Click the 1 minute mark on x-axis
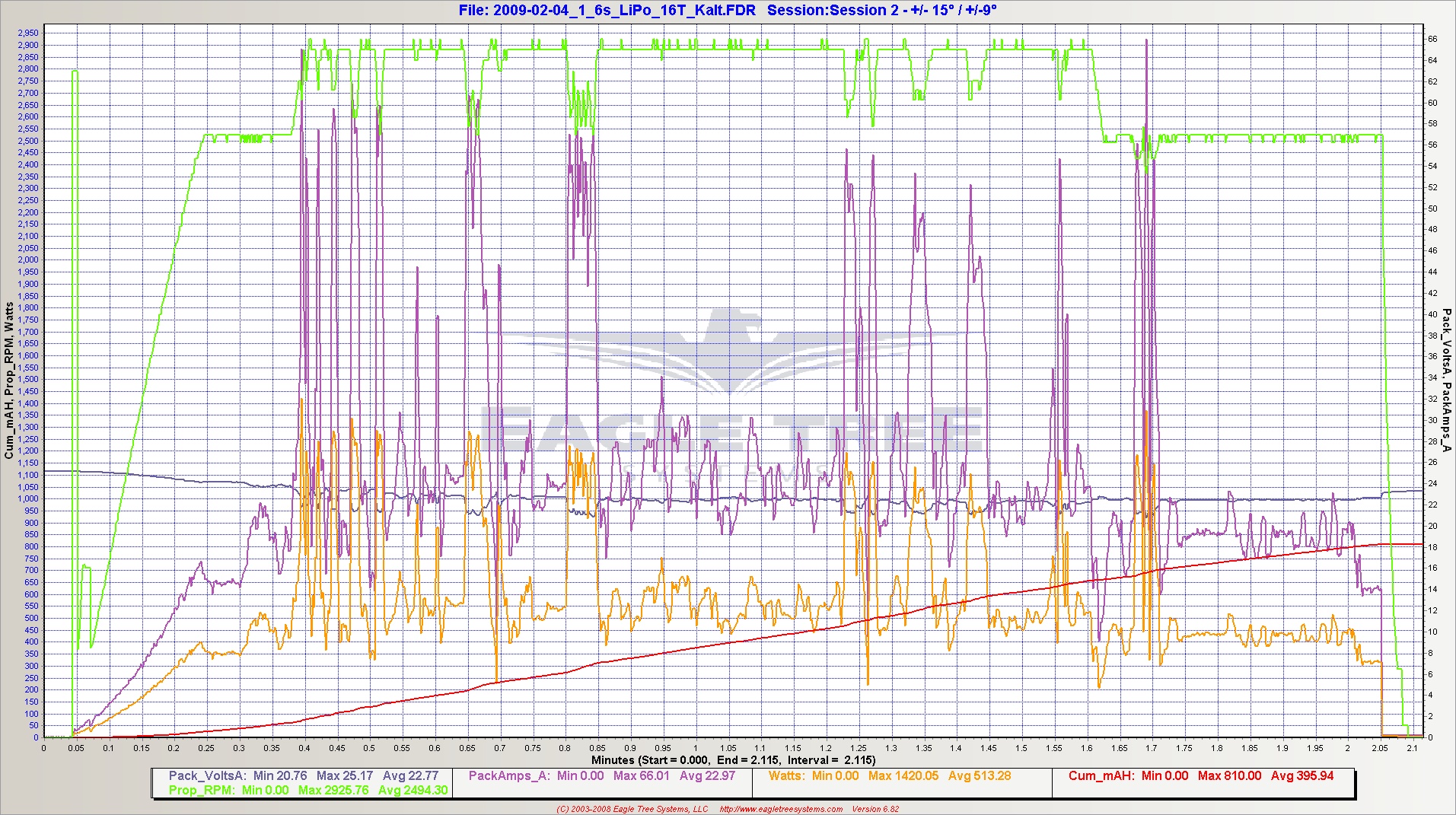 pyautogui.click(x=696, y=748)
